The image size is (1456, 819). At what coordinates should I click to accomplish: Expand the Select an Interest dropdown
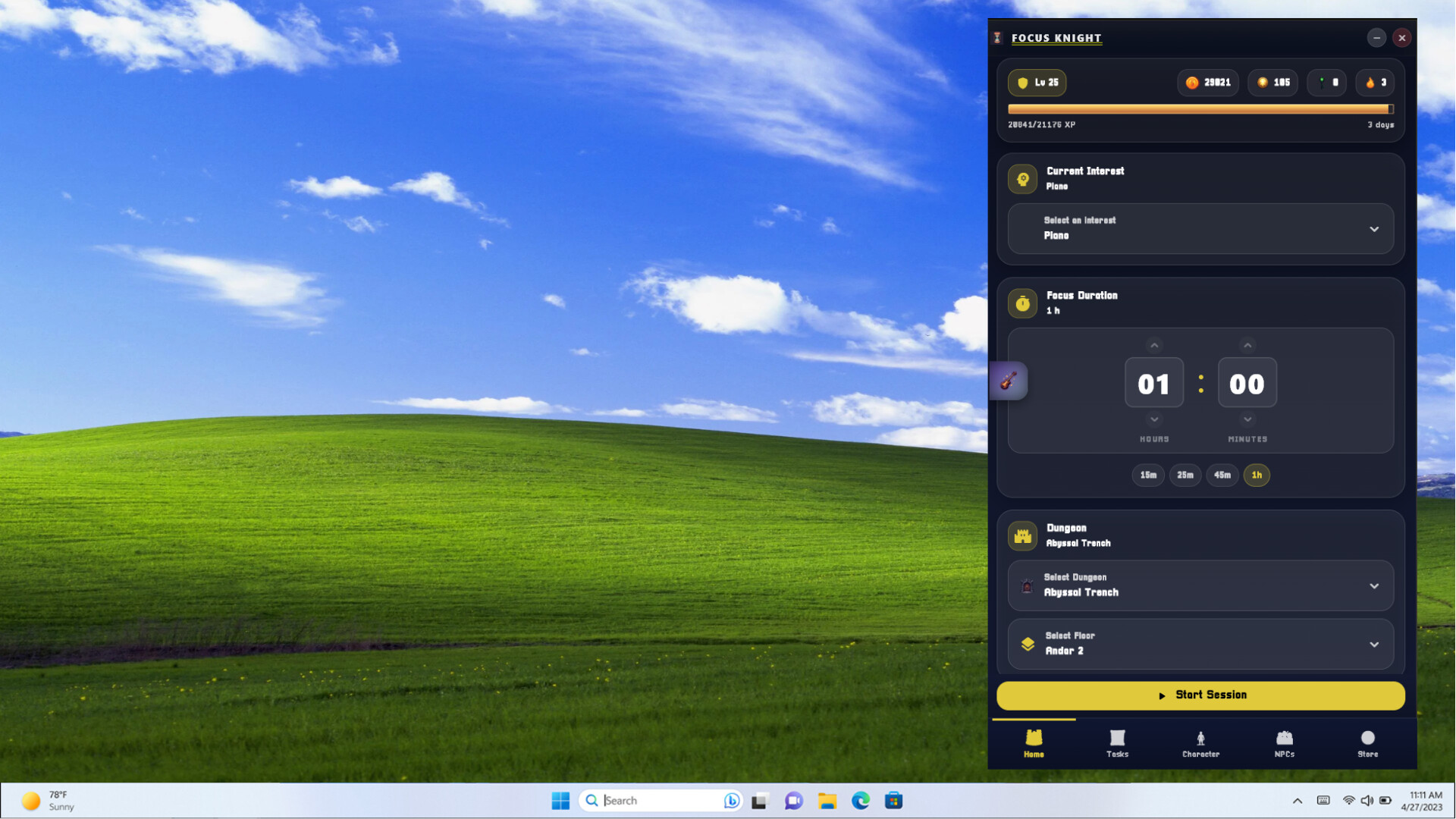click(1200, 228)
